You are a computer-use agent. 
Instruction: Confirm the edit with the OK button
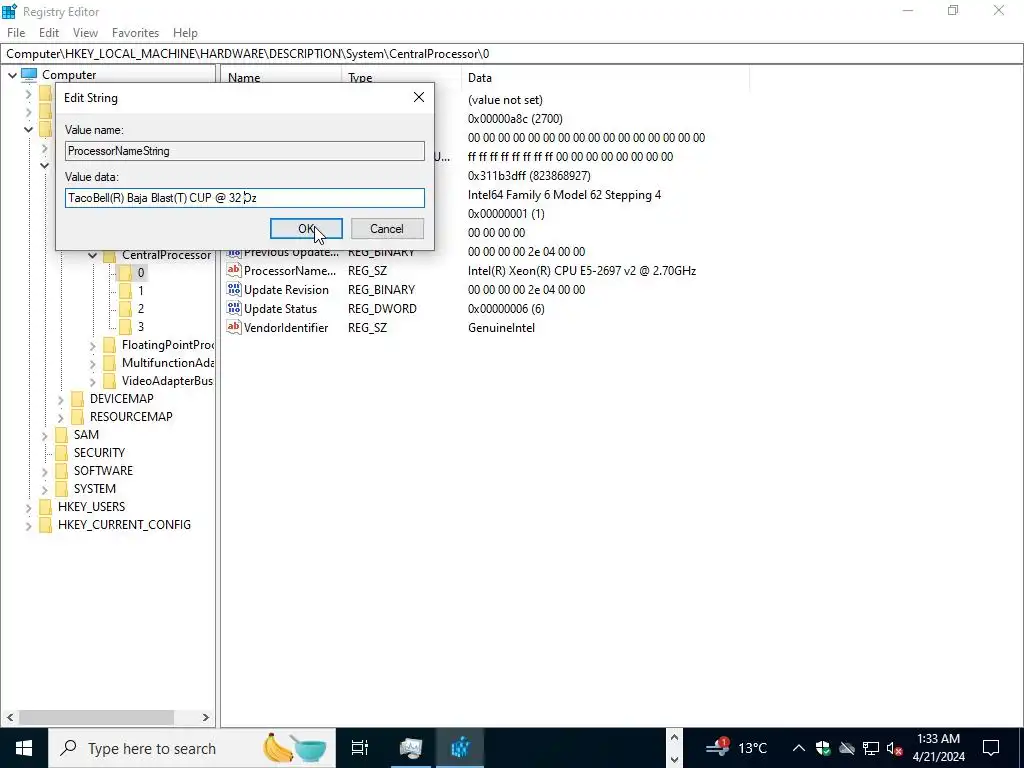coord(306,229)
